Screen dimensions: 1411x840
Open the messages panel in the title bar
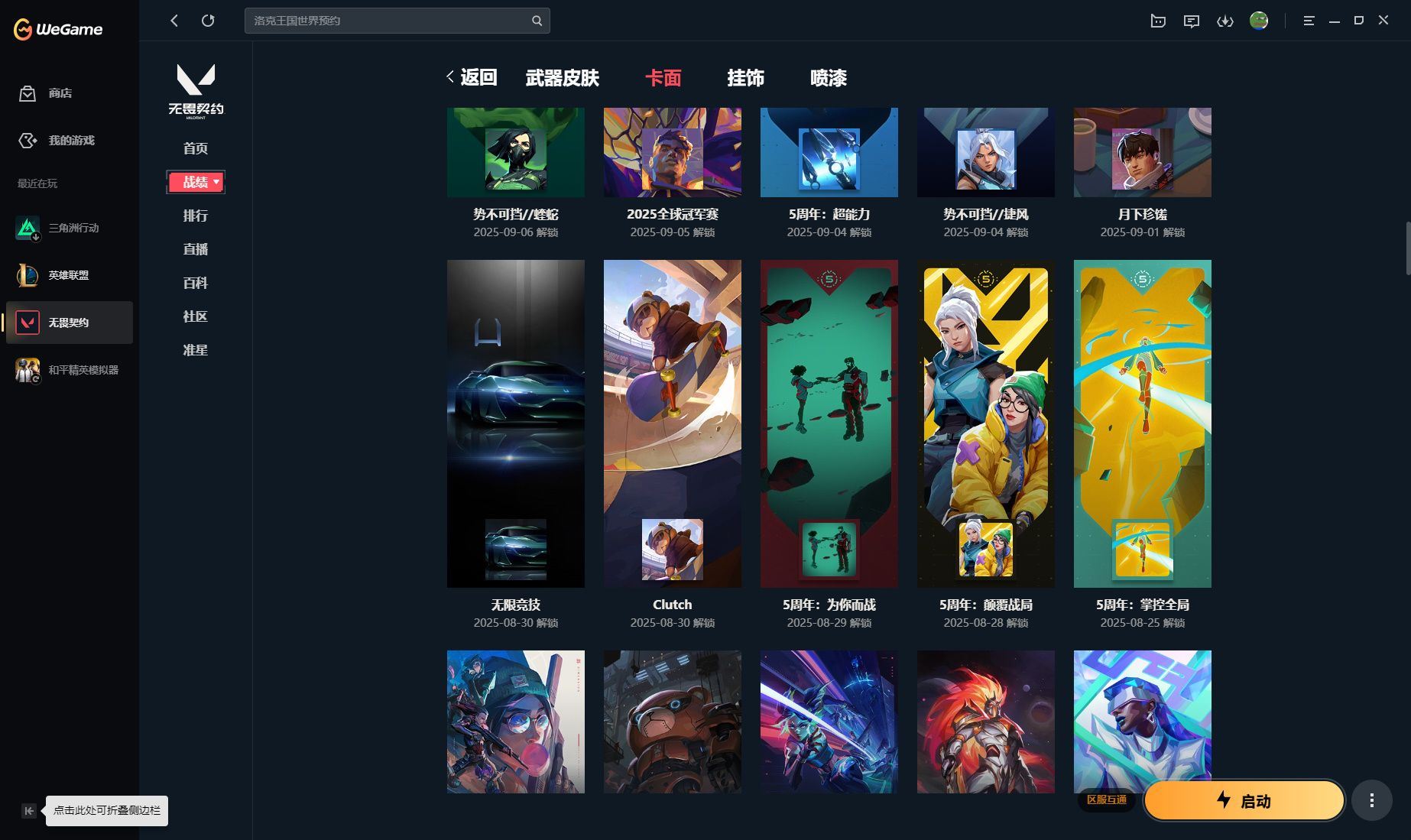pos(1191,21)
